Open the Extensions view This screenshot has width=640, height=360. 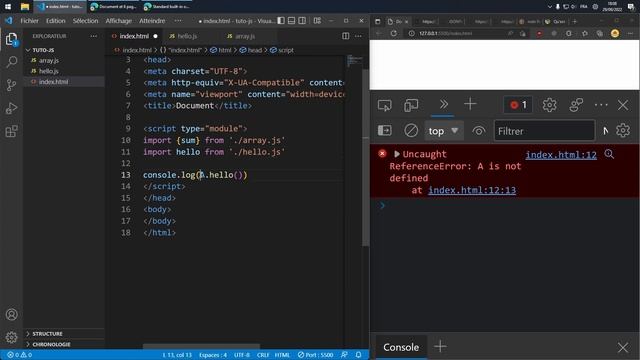tap(11, 131)
